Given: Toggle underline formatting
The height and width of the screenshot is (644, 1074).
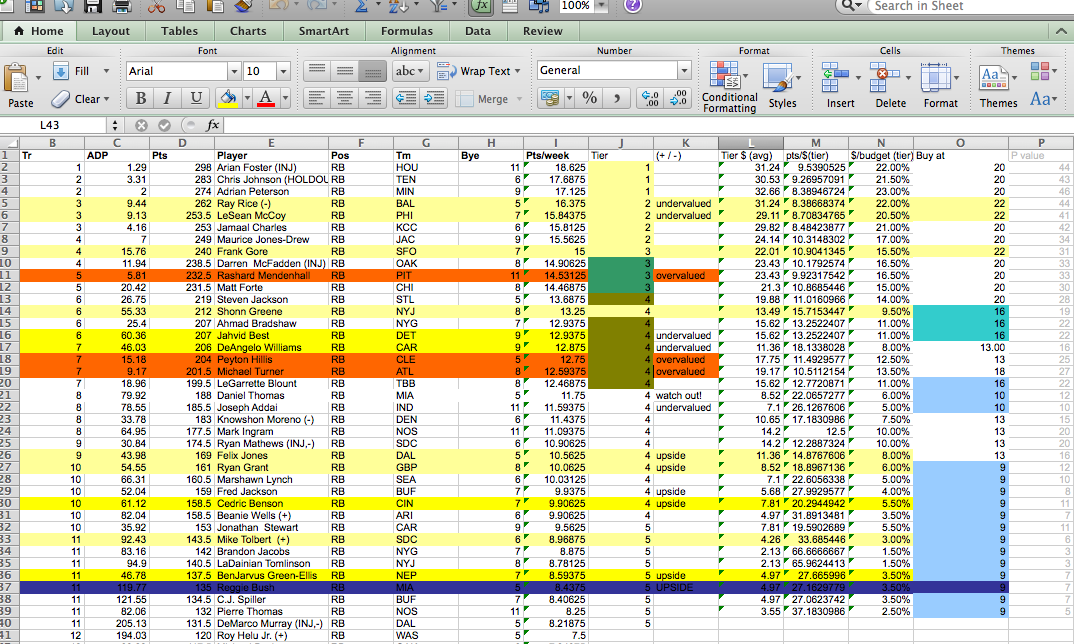Looking at the screenshot, I should point(195,98).
